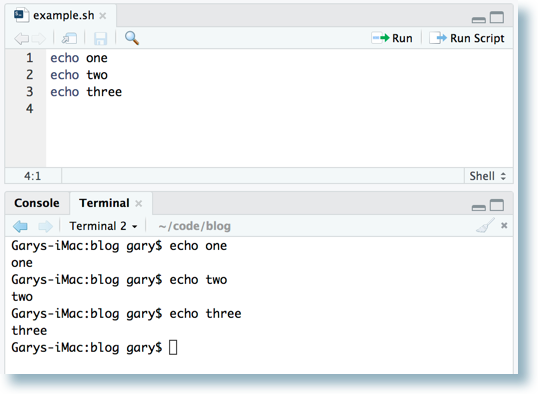
Task: Click the Run Script button
Action: [x=467, y=38]
